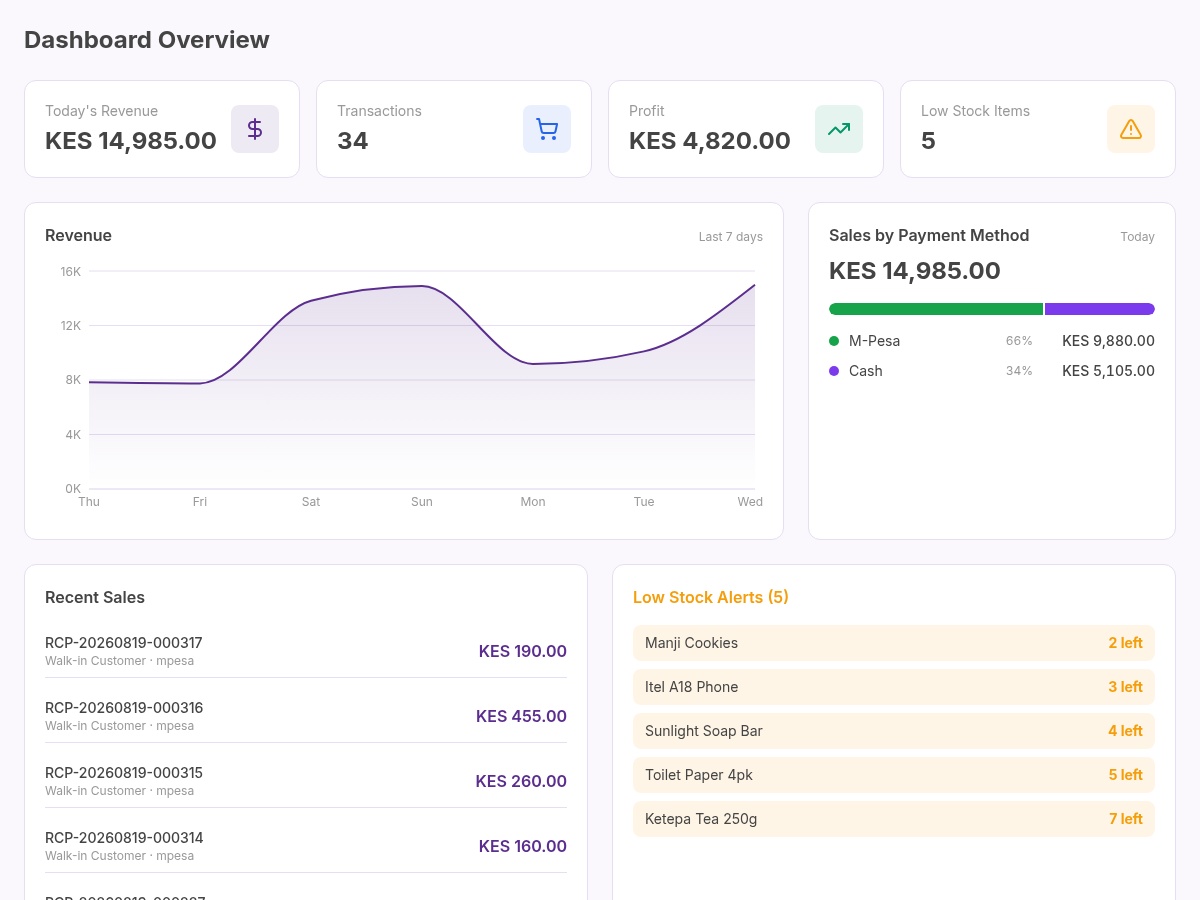1200x900 pixels.
Task: Click the Low Stock Alerts (5) heading
Action: 711,597
